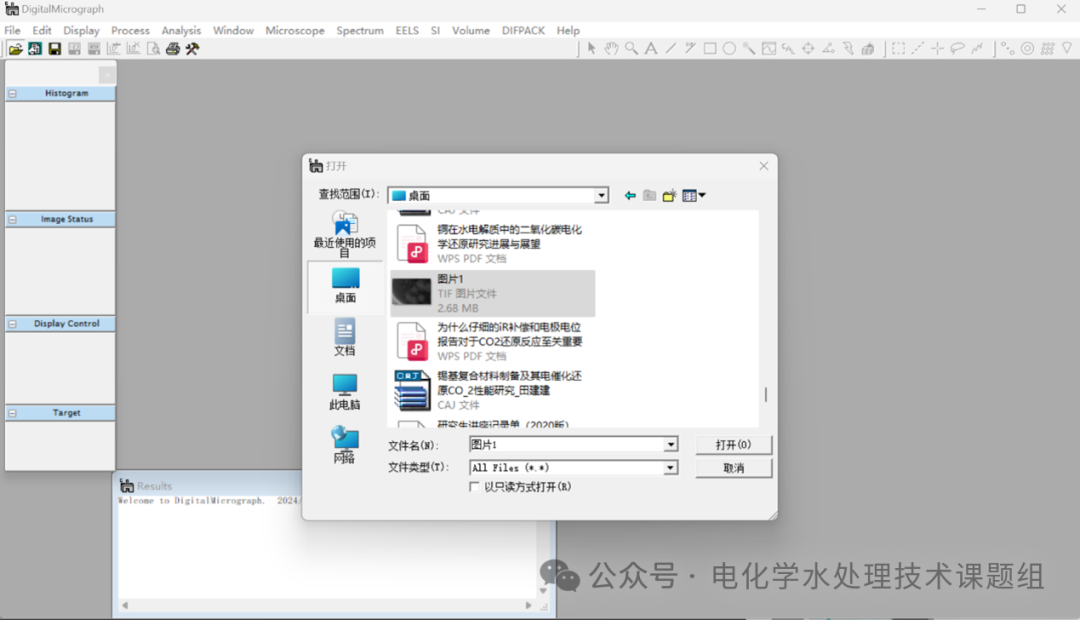Select the magic wand tool
The image size is (1080, 620).
749,48
